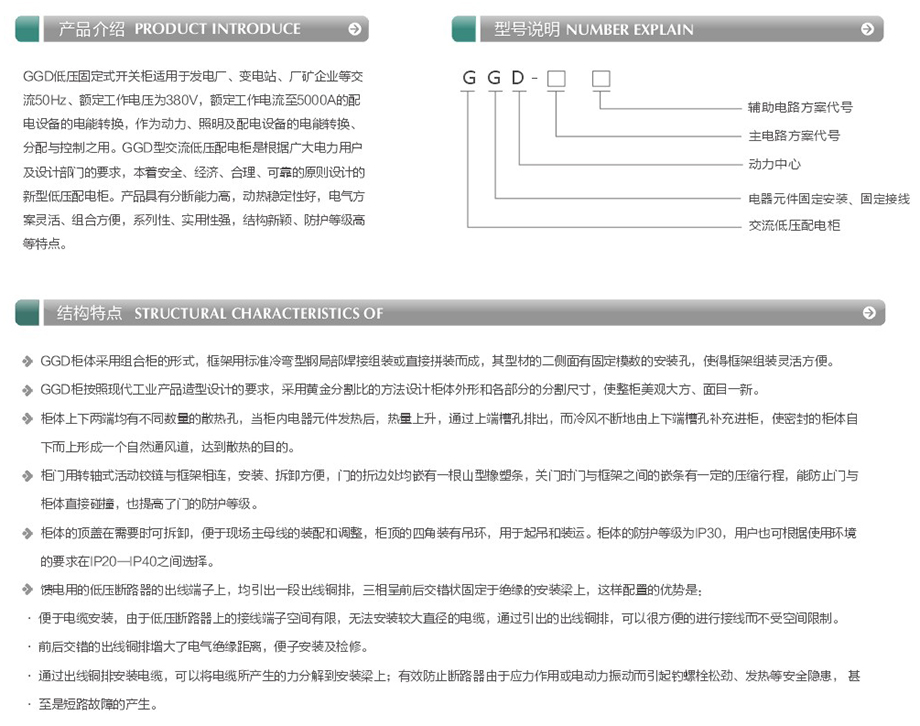Open the 结构特点 STRUCTURAL CHARACTERISTICS OF header
Viewport: 920px width, 726px height.
click(464, 313)
